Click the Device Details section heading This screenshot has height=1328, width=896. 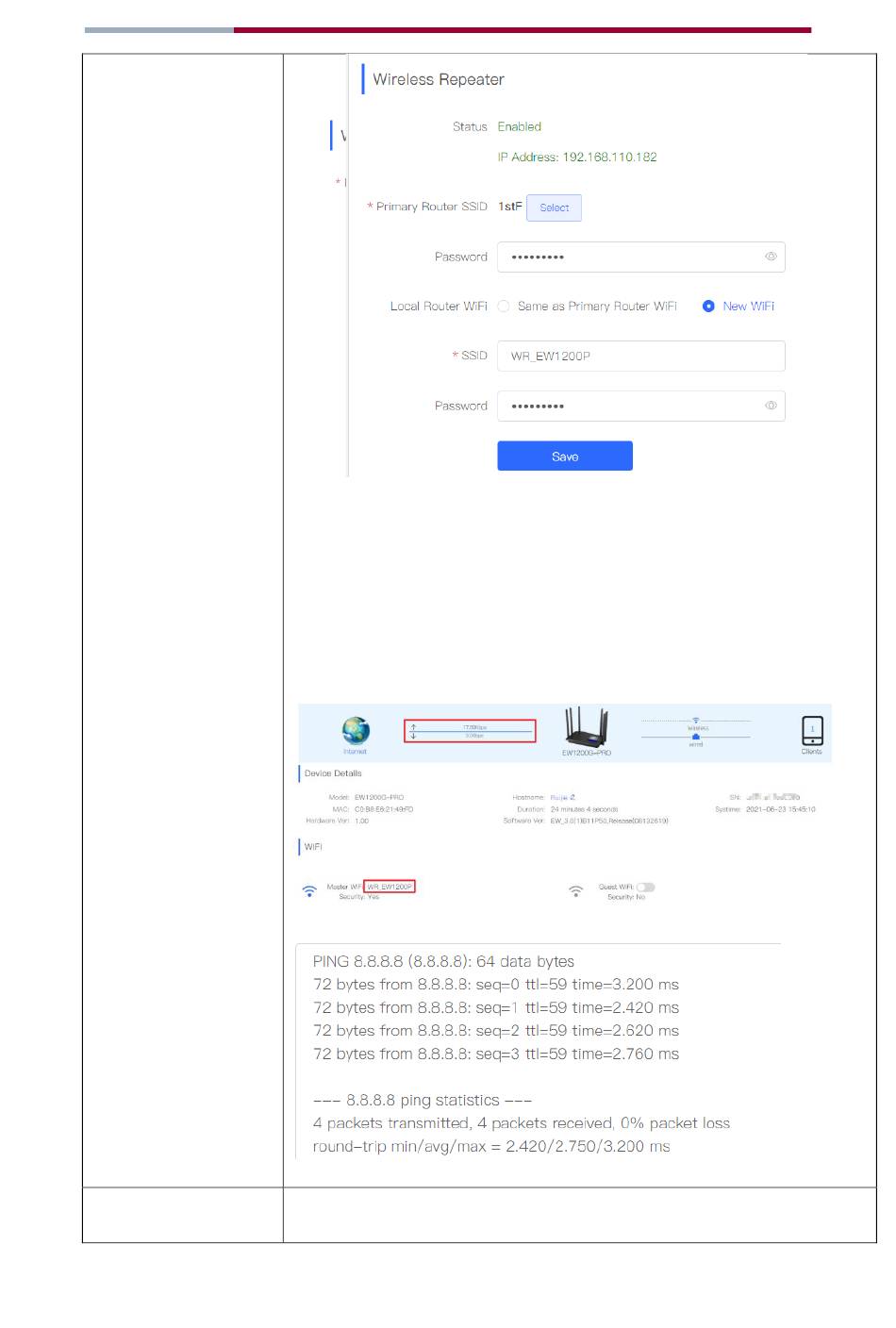(333, 773)
